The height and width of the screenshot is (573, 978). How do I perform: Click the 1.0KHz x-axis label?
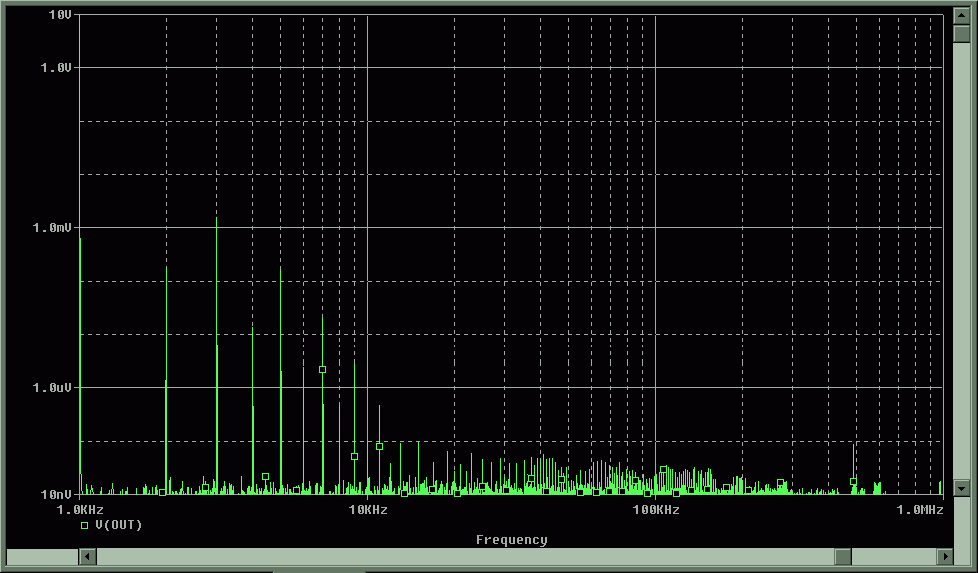pyautogui.click(x=79, y=510)
